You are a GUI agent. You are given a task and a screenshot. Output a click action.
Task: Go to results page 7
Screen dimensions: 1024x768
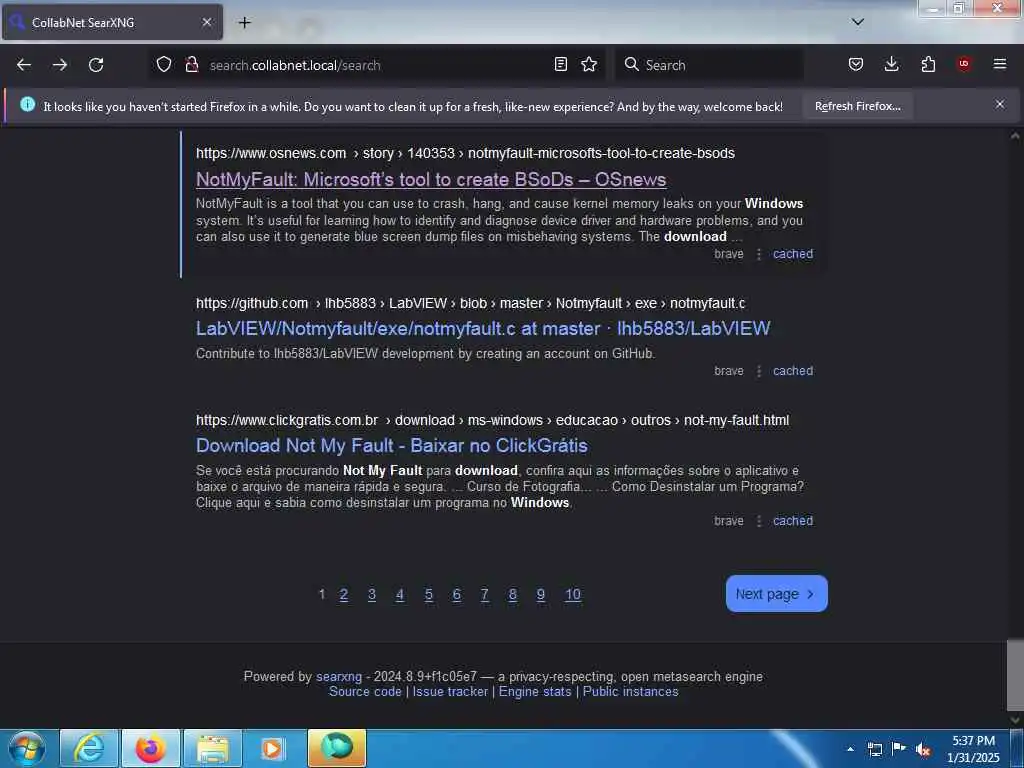(x=485, y=594)
